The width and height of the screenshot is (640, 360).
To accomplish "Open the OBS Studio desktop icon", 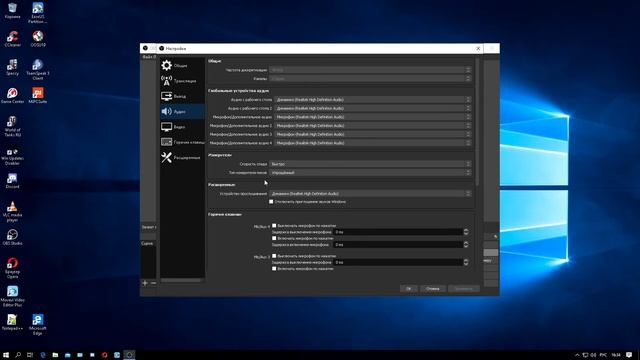I will pyautogui.click(x=12, y=238).
